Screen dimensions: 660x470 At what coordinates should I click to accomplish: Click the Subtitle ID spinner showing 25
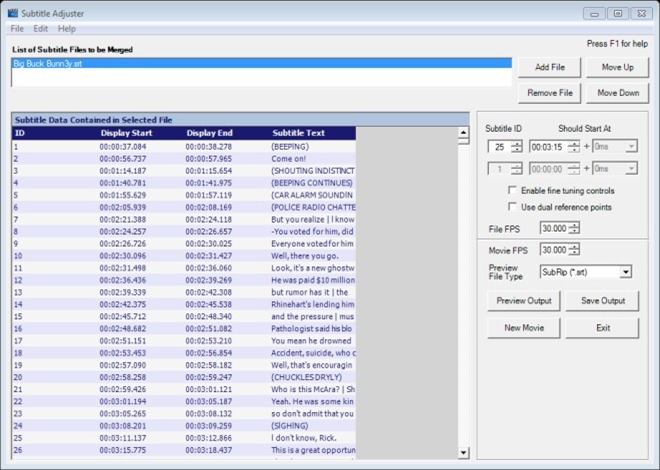point(516,146)
